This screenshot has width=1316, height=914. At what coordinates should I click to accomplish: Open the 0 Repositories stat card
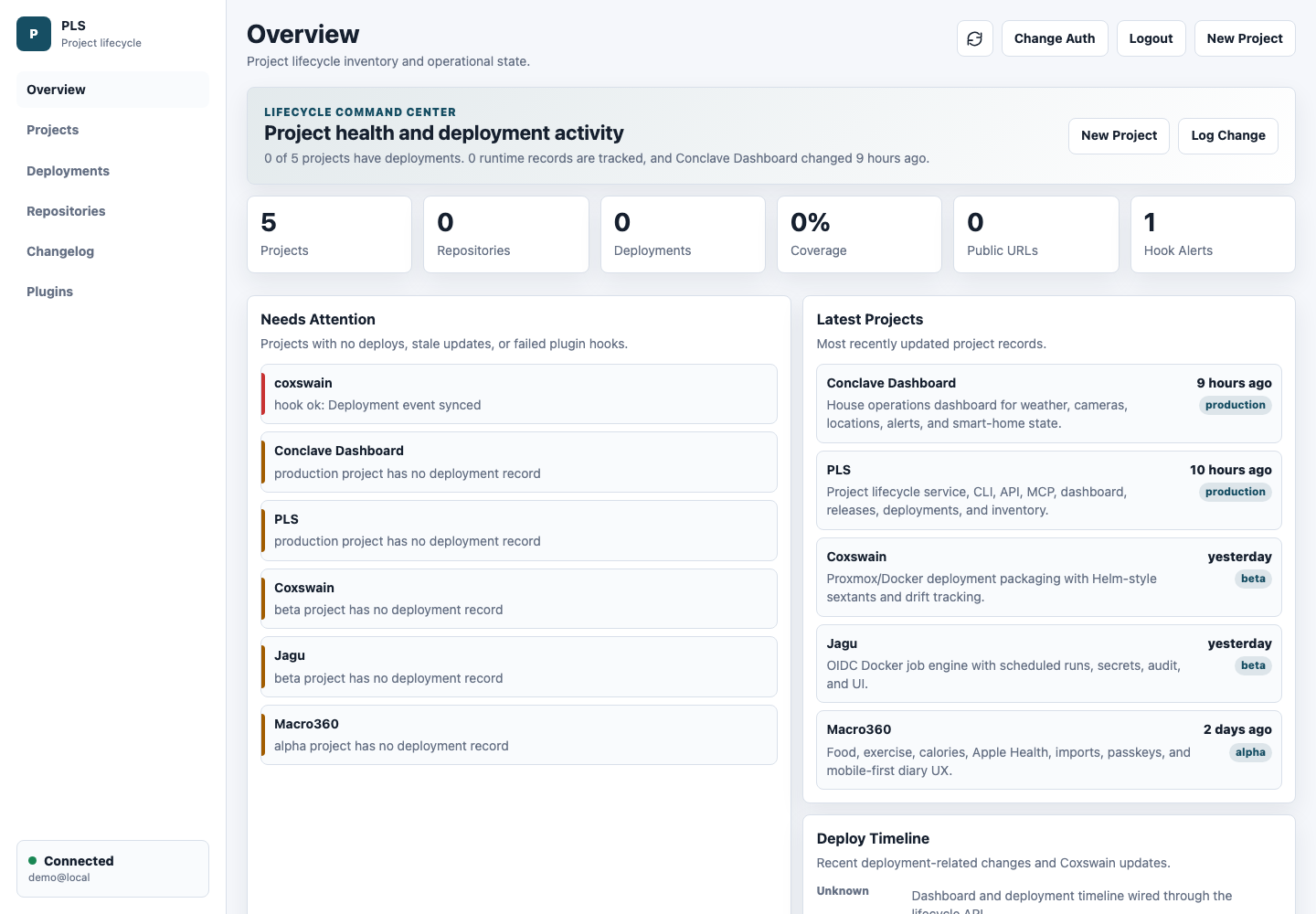click(506, 234)
